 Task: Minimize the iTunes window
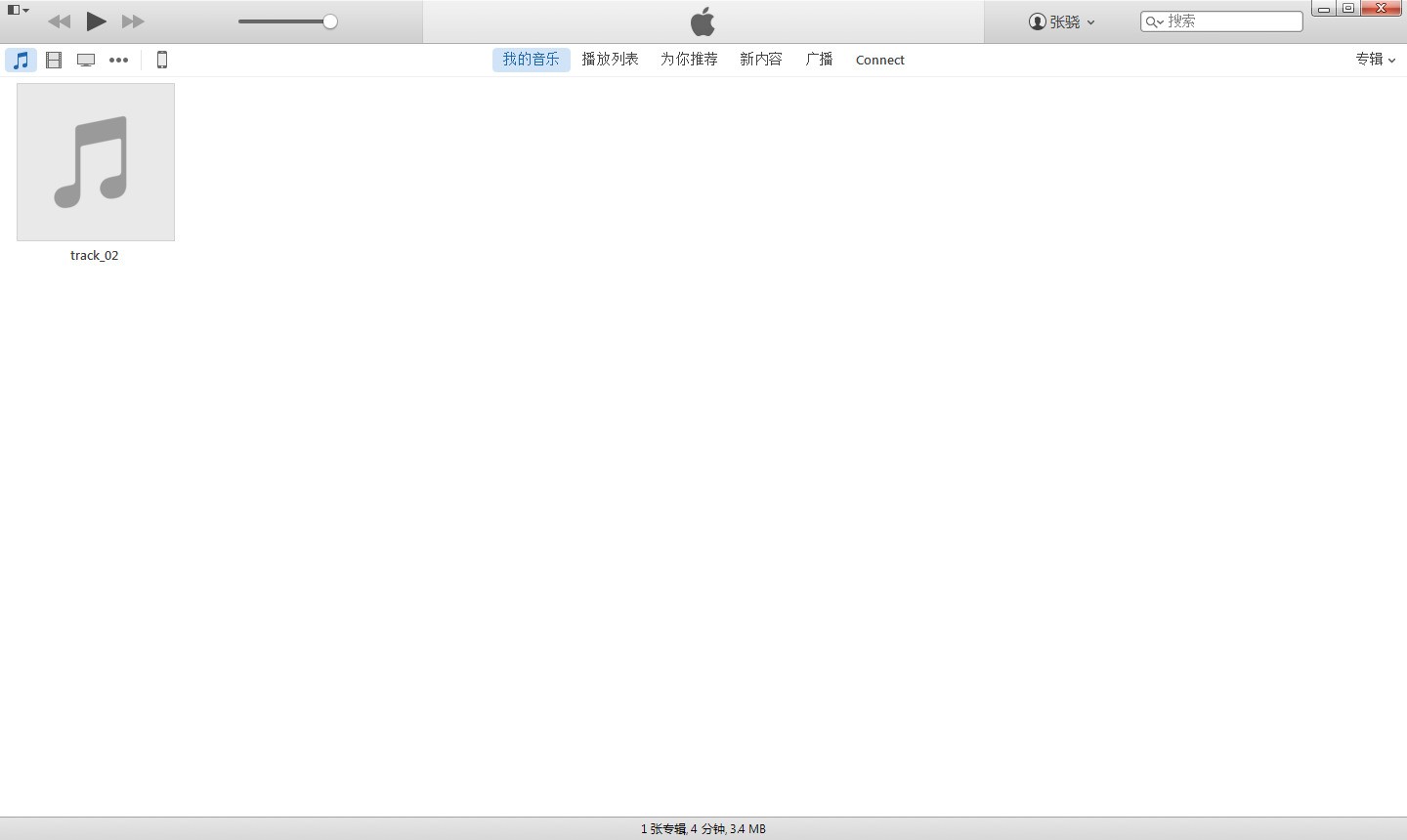click(1324, 9)
